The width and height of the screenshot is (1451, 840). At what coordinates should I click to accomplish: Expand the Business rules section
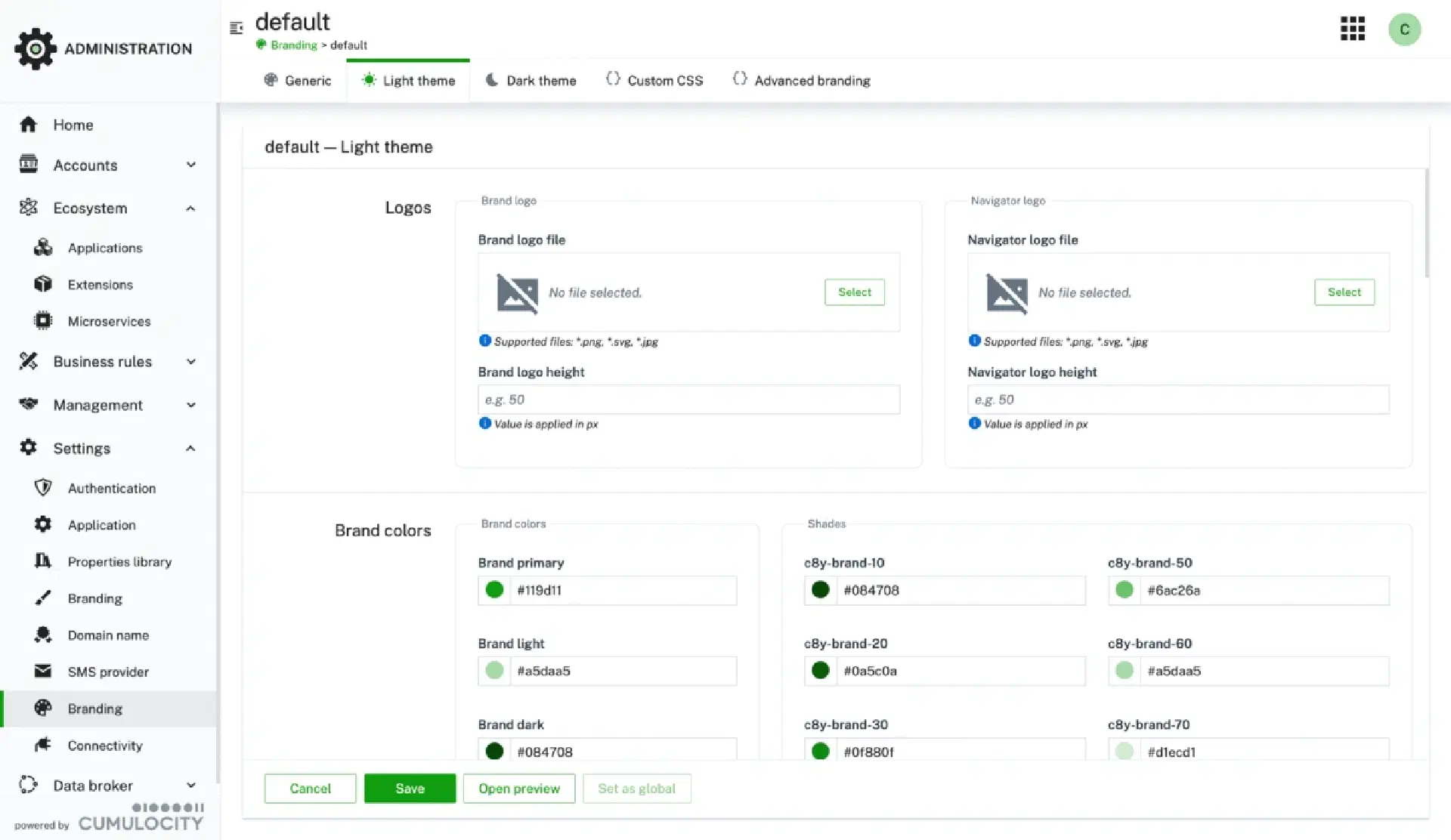click(x=191, y=362)
